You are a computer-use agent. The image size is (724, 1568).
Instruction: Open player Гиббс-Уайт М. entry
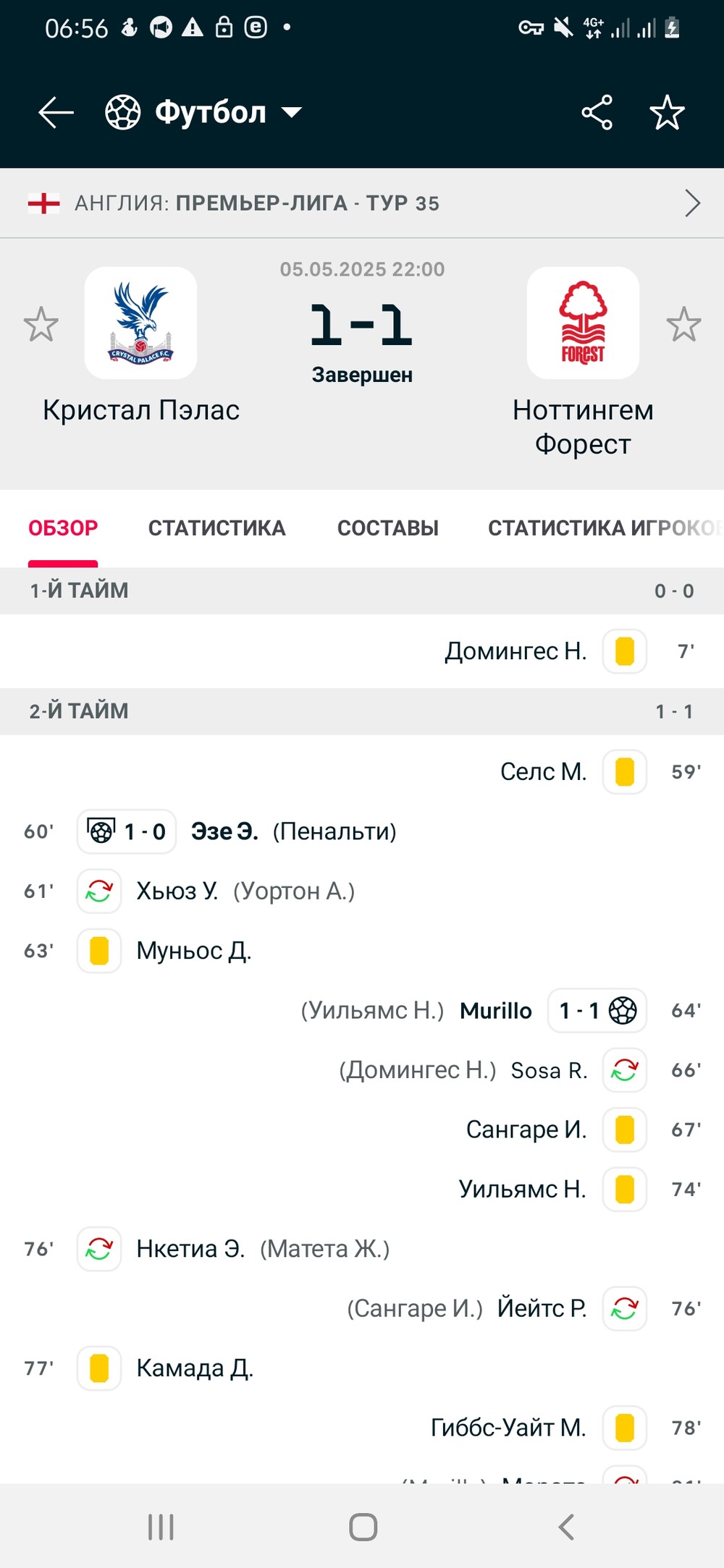[508, 1428]
